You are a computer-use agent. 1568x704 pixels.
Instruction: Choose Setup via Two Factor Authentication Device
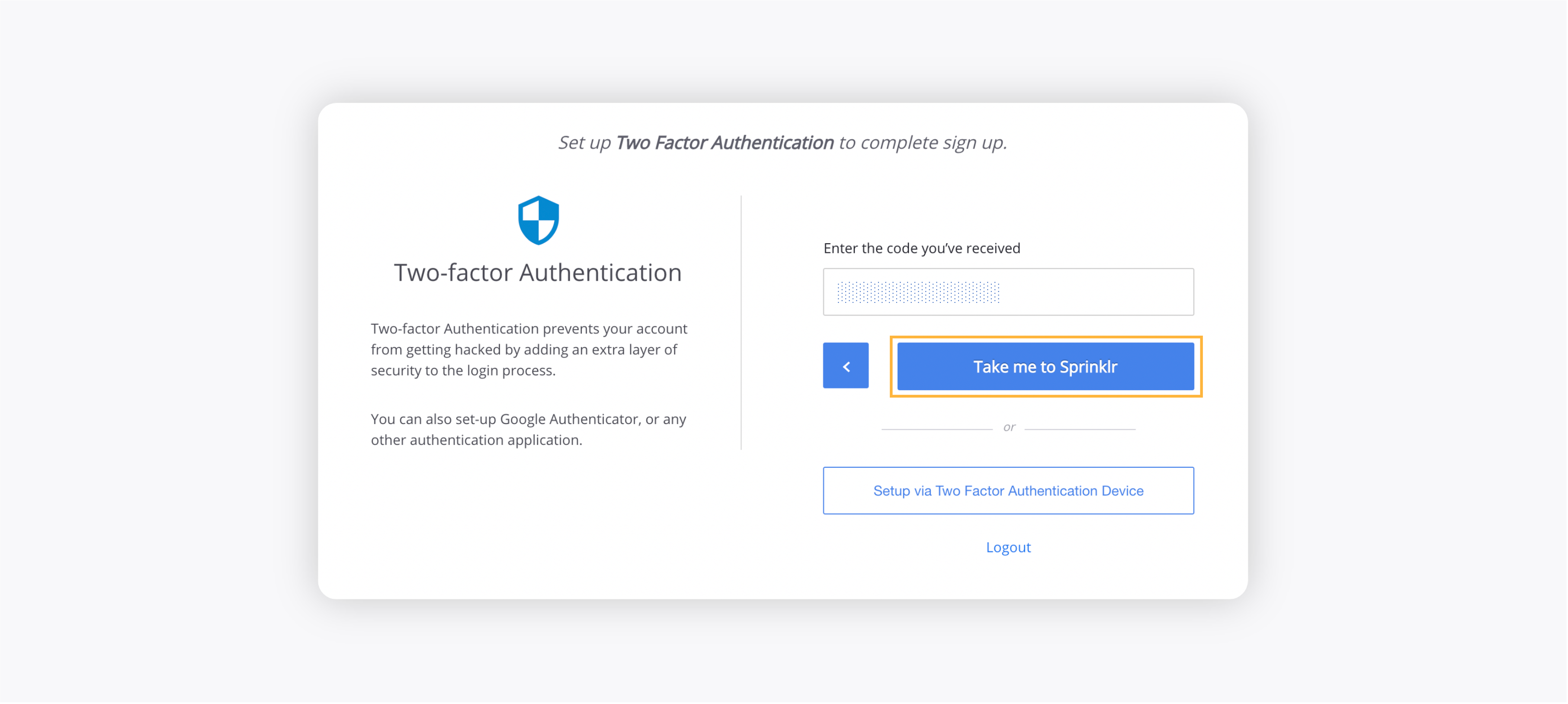[1008, 491]
